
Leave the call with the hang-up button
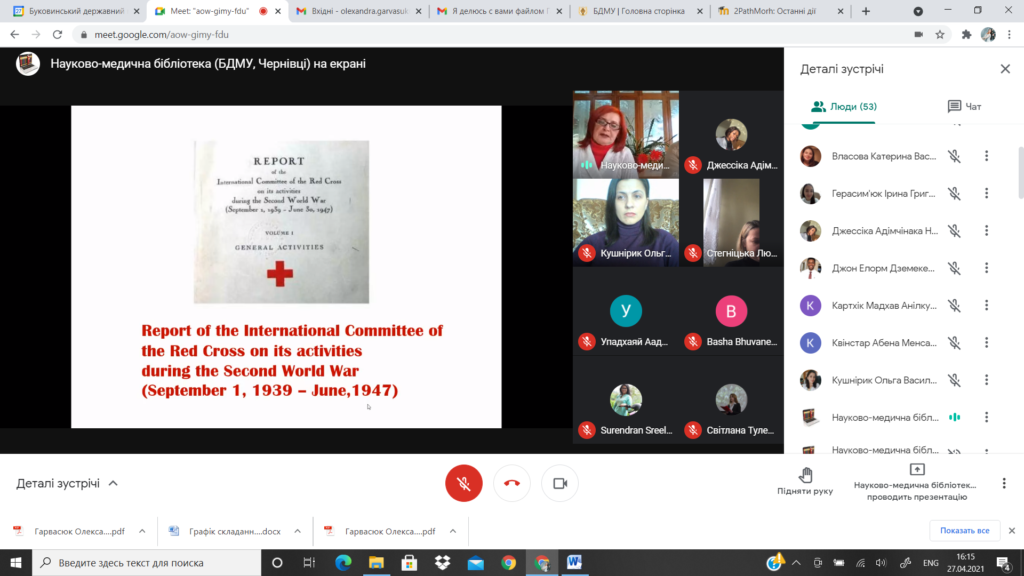click(x=512, y=483)
